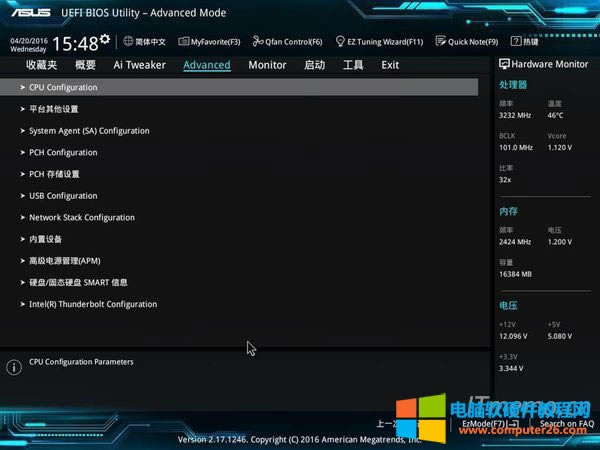Click the 15:48 clock display
The width and height of the screenshot is (600, 450).
pyautogui.click(x=75, y=44)
